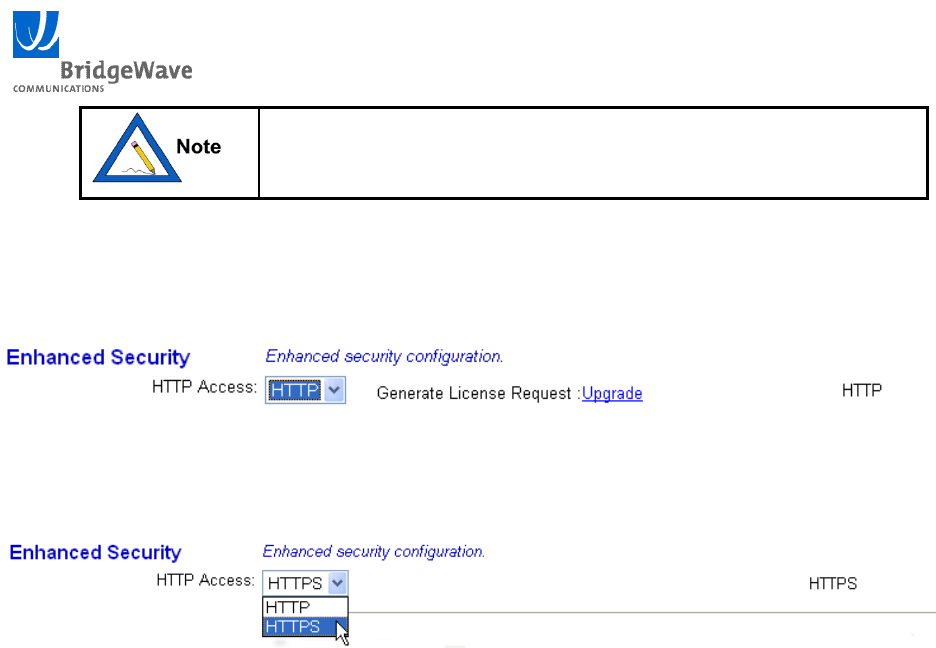
Task: Expand the upper HTTP Access dropdown arrow
Action: [336, 392]
